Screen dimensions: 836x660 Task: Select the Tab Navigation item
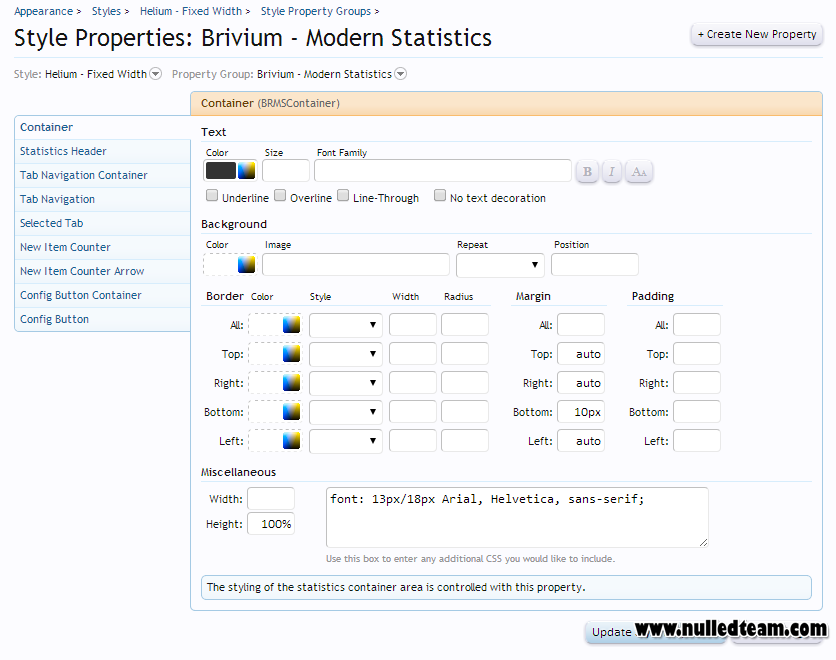[102, 199]
